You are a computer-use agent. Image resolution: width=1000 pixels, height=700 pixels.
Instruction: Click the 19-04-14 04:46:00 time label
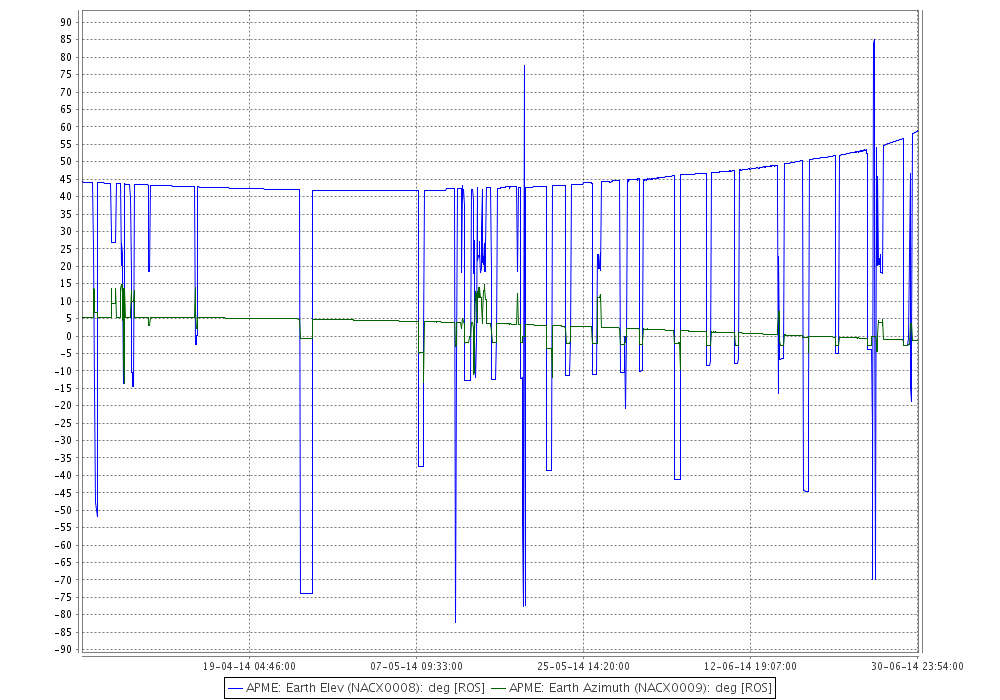click(x=249, y=666)
